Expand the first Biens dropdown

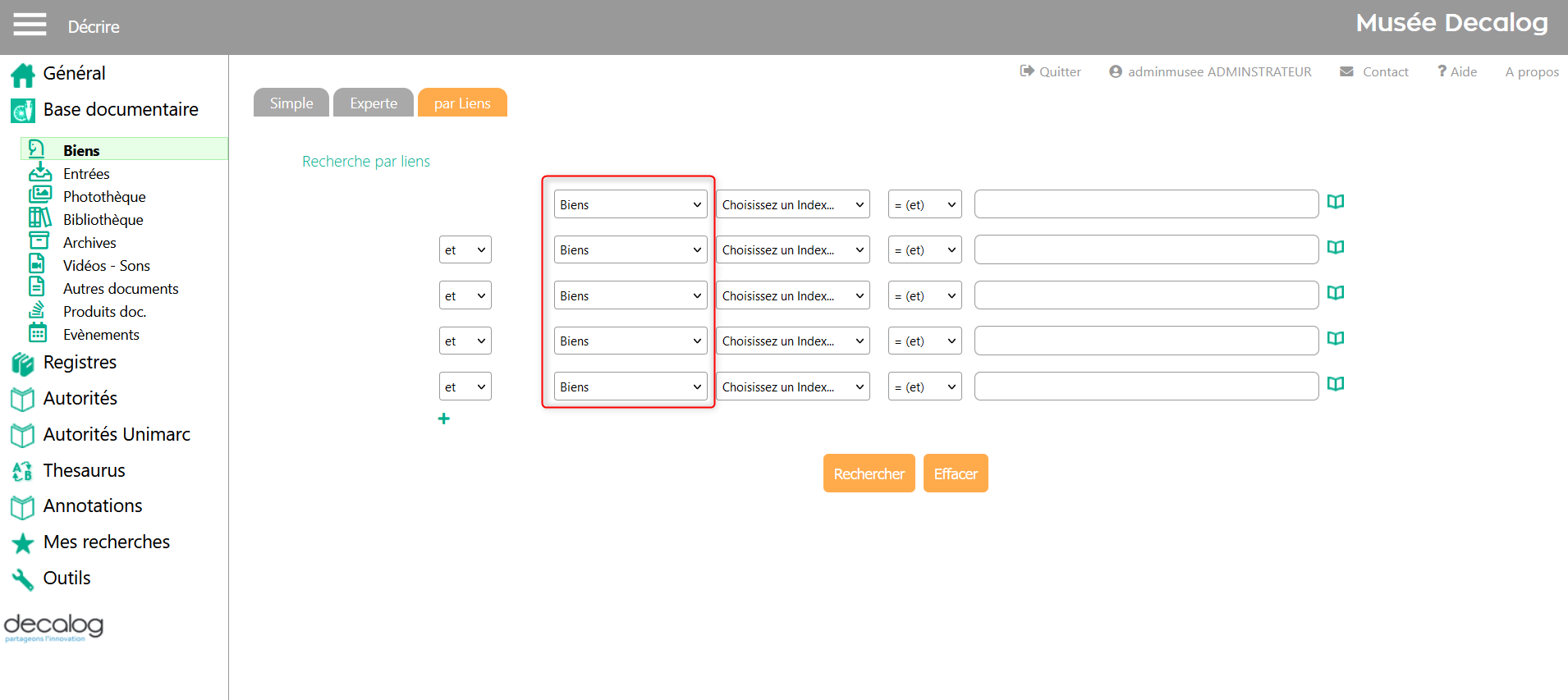pyautogui.click(x=630, y=204)
